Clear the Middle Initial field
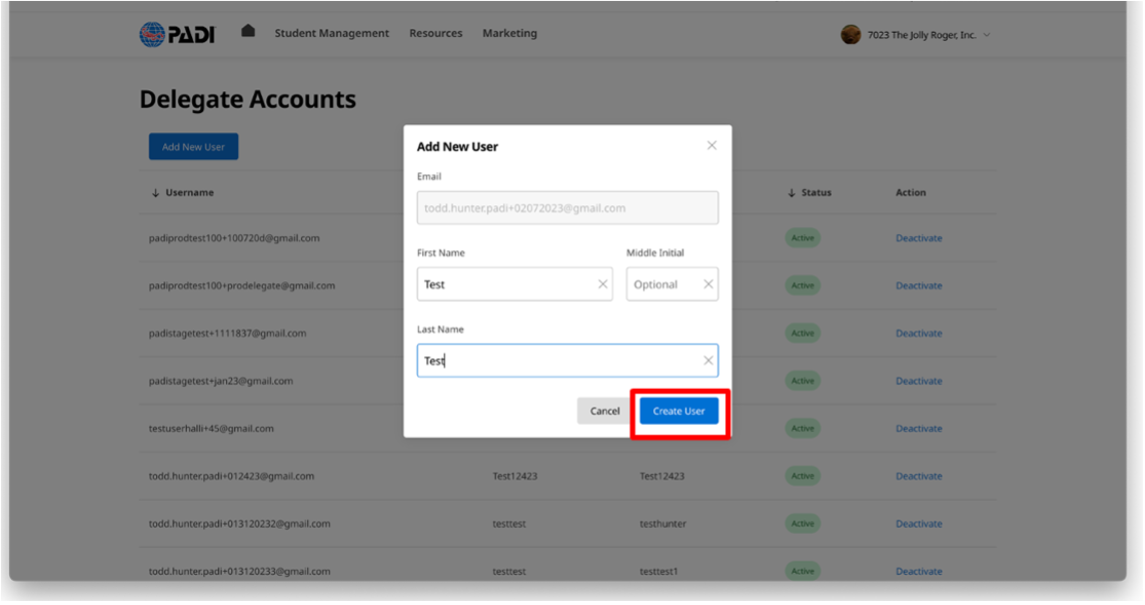This screenshot has width=1145, height=605. pyautogui.click(x=708, y=284)
